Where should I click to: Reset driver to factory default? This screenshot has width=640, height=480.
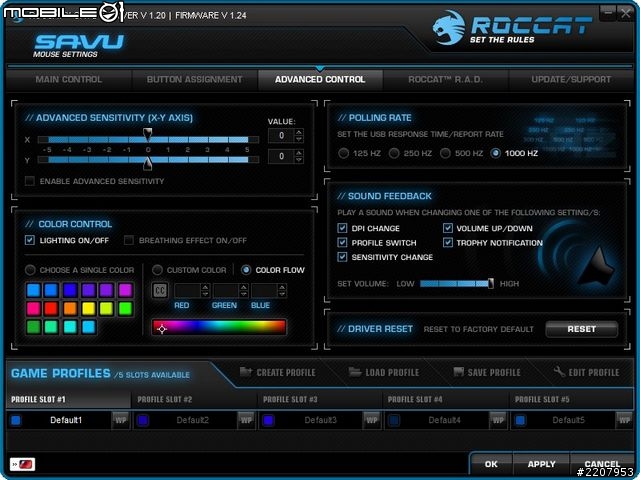coord(582,329)
